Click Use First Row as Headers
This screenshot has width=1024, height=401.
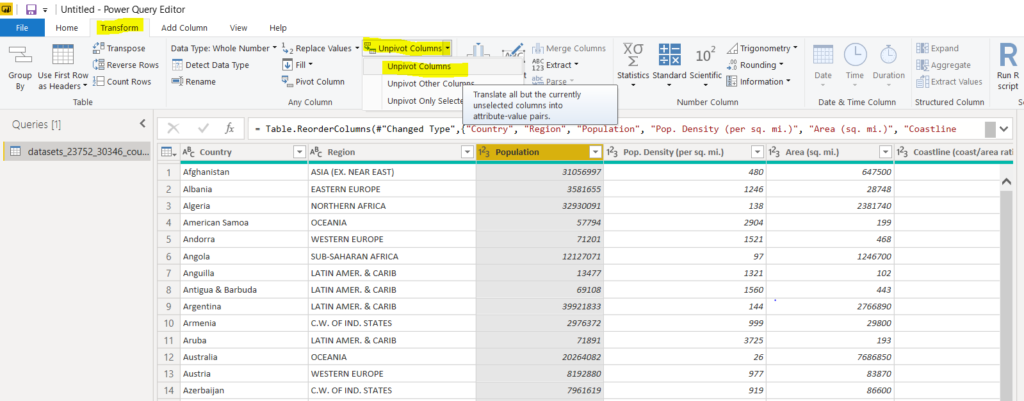tap(63, 67)
